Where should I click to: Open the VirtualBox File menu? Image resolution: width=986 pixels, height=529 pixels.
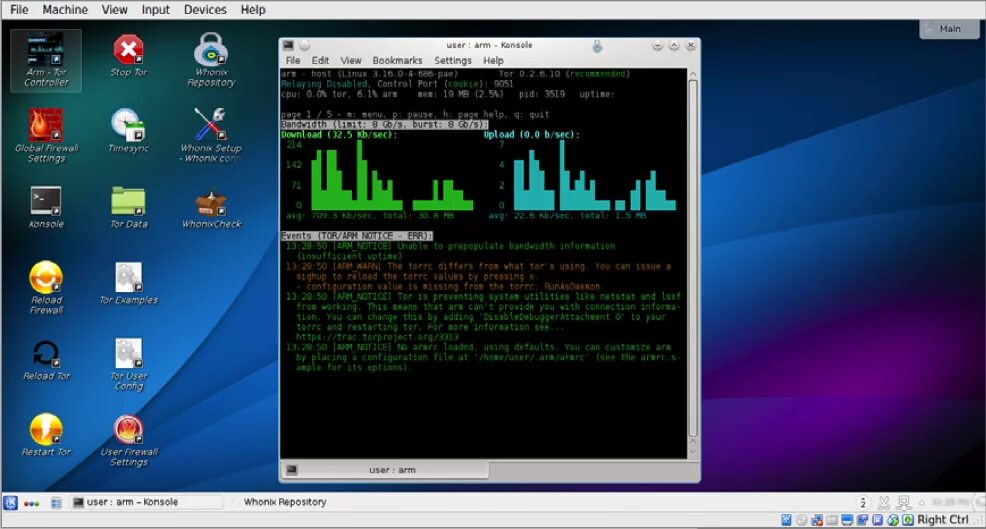point(19,9)
